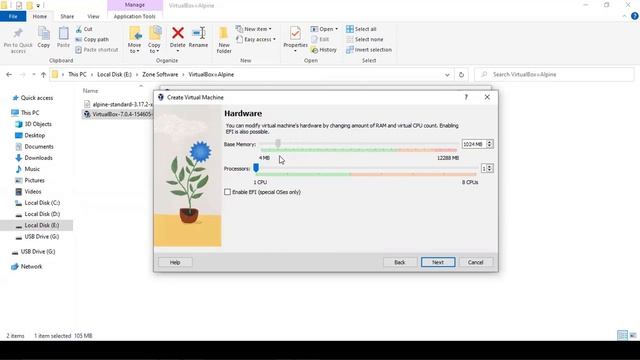Select Local Disk (D:) in sidebar
The height and width of the screenshot is (360, 640).
(x=42, y=214)
